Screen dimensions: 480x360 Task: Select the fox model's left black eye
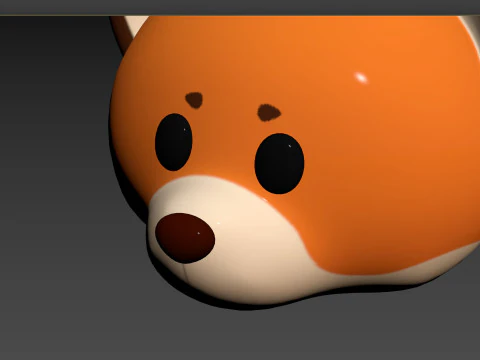pyautogui.click(x=173, y=142)
